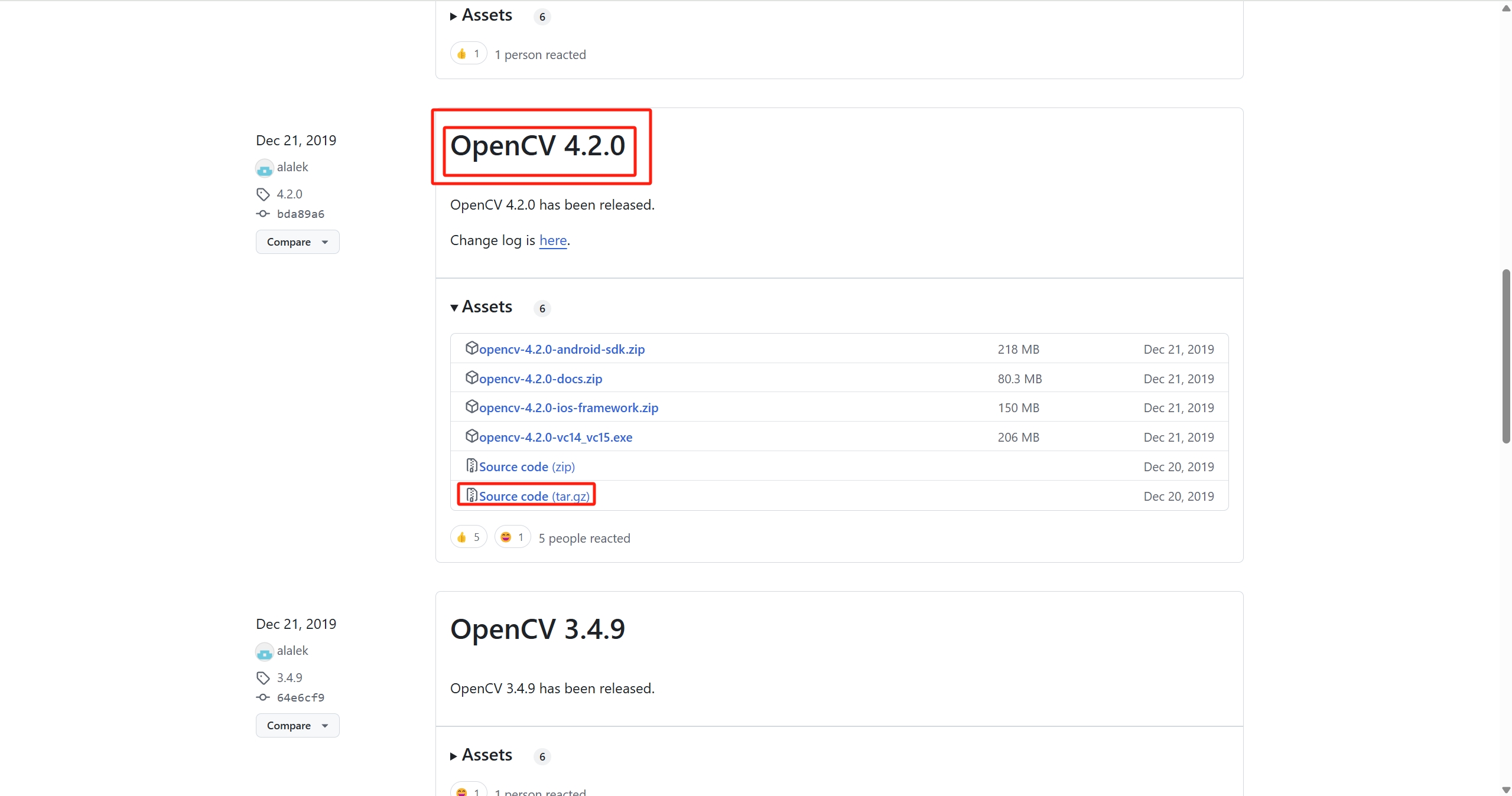Click the package icon beside opencv-4.2.0-android-sdk.zip
This screenshot has width=1512, height=796.
(472, 348)
